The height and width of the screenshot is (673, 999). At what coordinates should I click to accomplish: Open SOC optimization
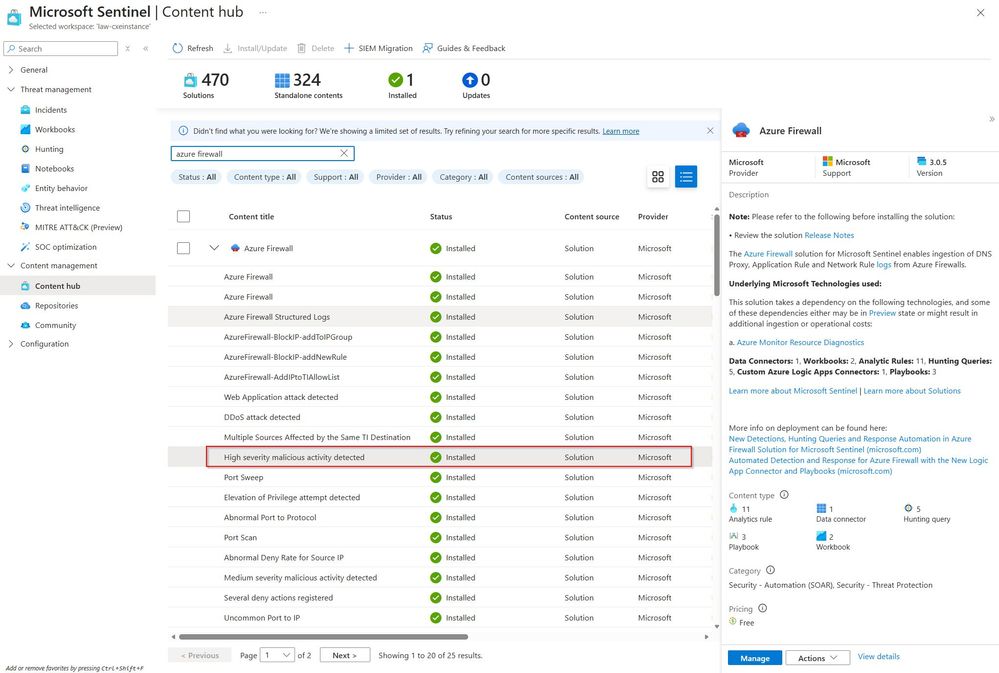pos(66,247)
